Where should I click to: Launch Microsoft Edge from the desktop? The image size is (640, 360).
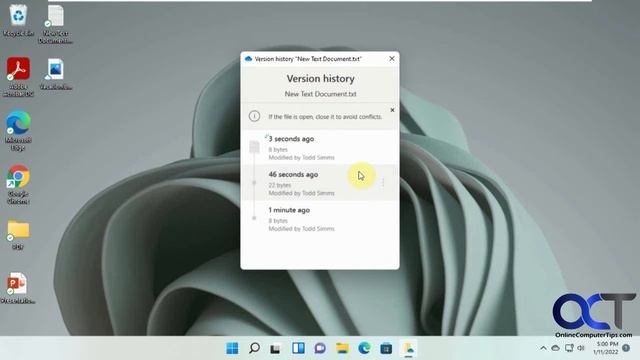[x=18, y=130]
